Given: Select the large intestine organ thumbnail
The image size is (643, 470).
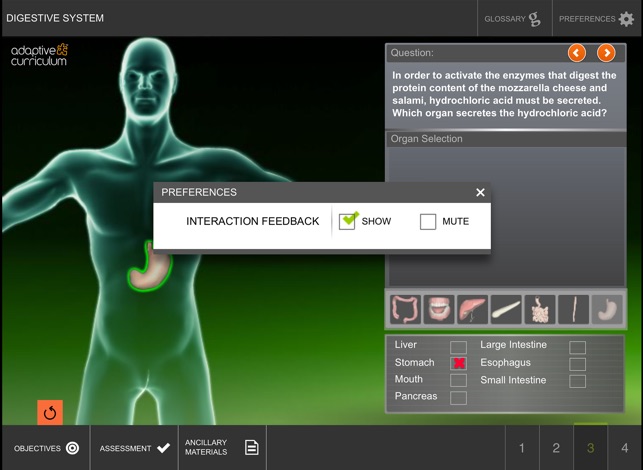Looking at the screenshot, I should coord(405,309).
